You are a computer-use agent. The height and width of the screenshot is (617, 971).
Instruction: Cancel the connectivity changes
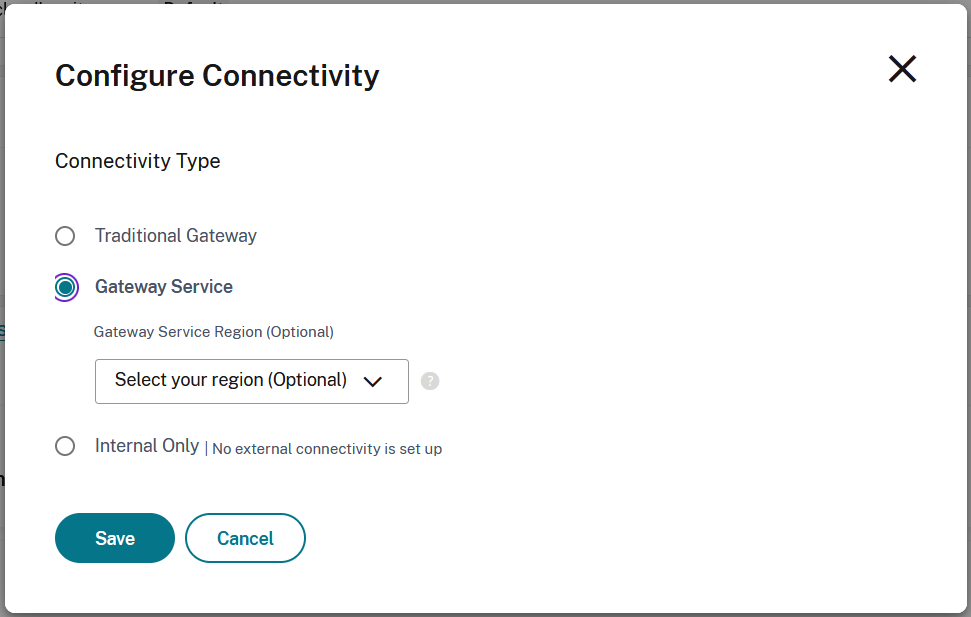pos(245,538)
